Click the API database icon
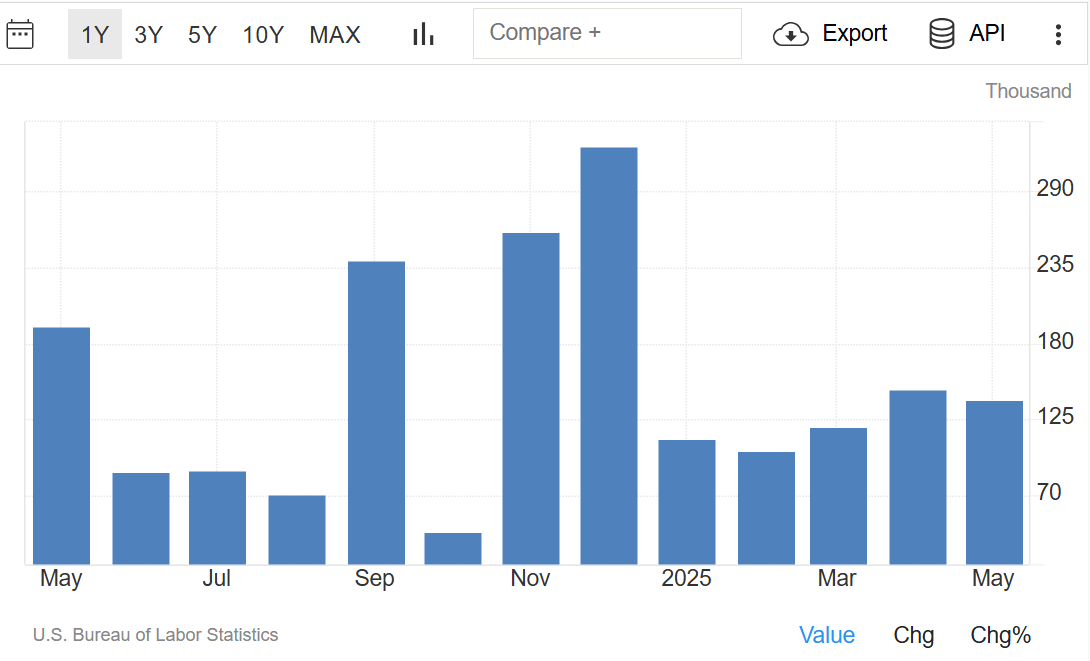1090x661 pixels. pos(941,33)
